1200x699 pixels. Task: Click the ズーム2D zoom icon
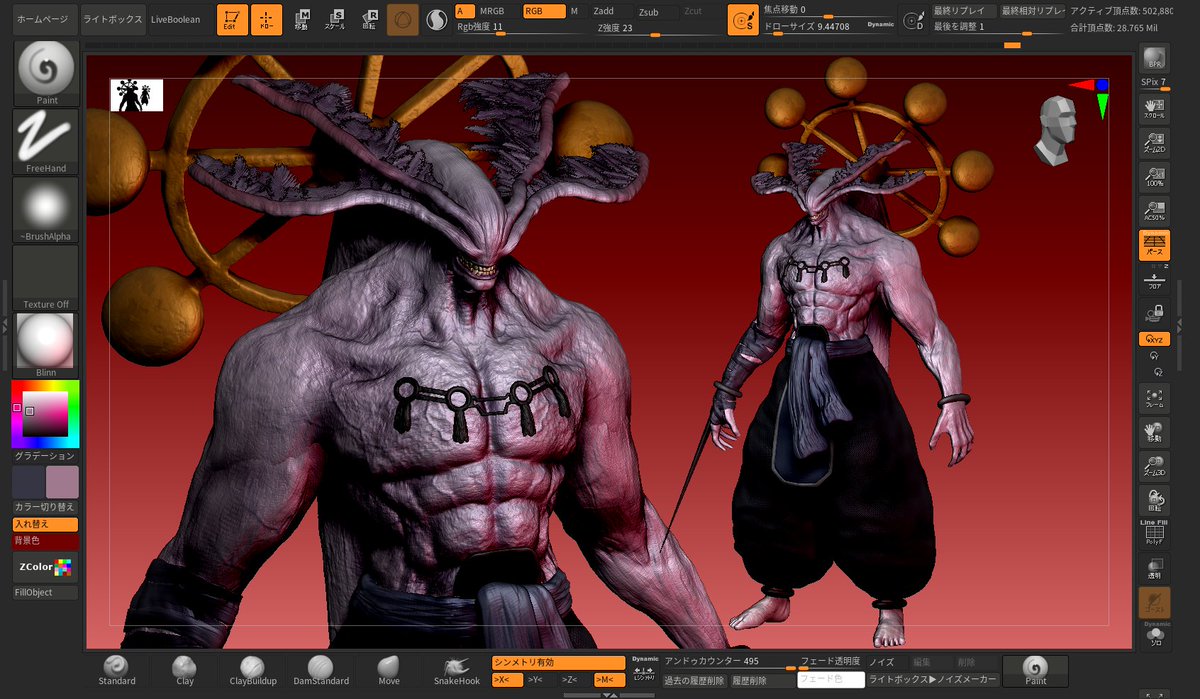point(1155,143)
